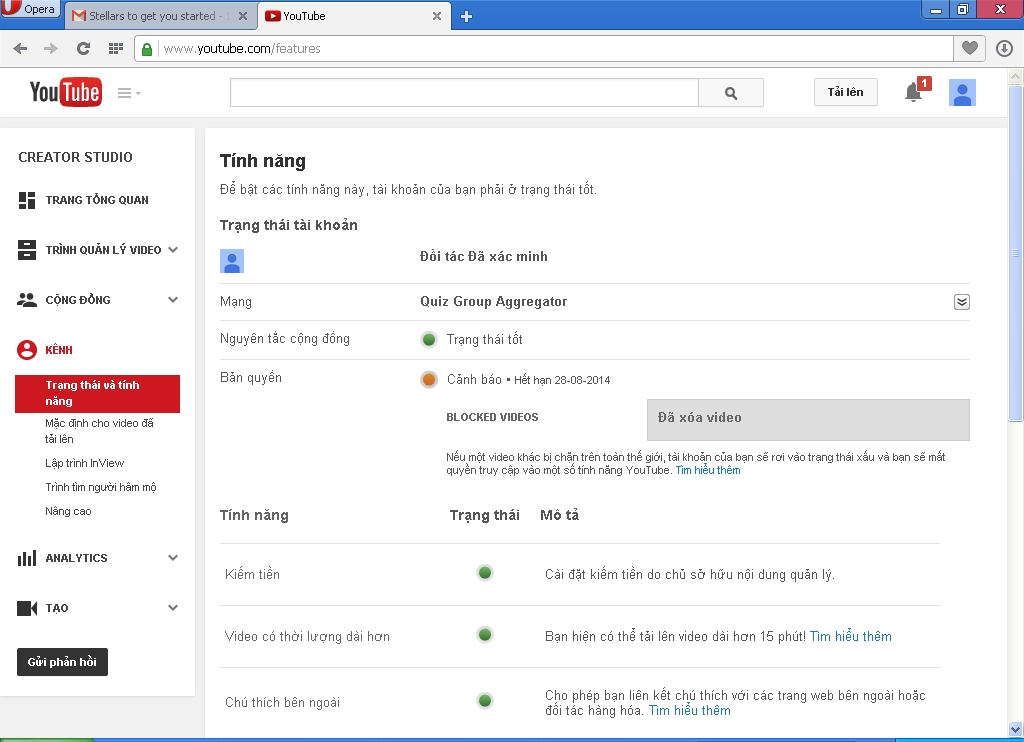
Task: Open Mặc định cho video đã tải lên
Action: click(x=99, y=431)
